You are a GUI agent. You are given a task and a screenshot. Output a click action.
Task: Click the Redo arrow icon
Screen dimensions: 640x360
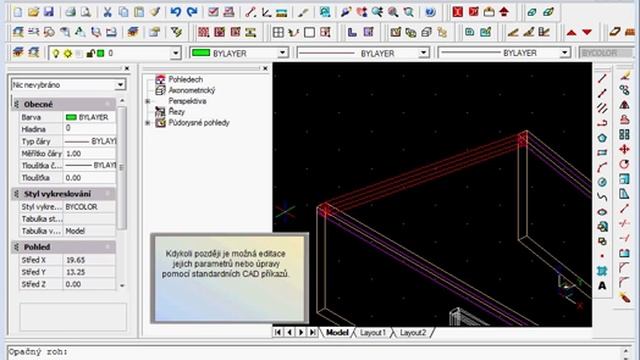pyautogui.click(x=192, y=12)
